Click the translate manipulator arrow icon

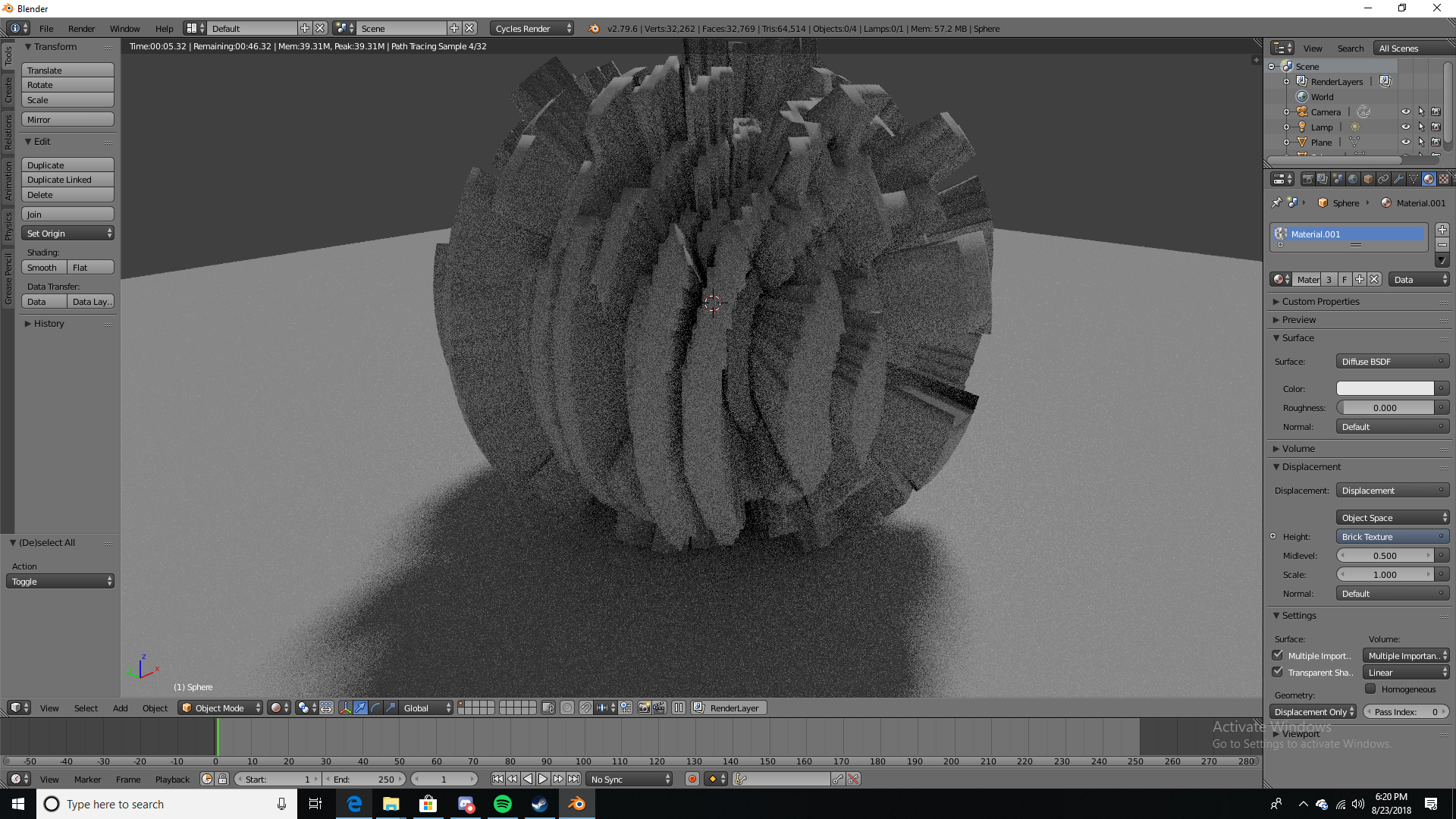click(x=361, y=708)
